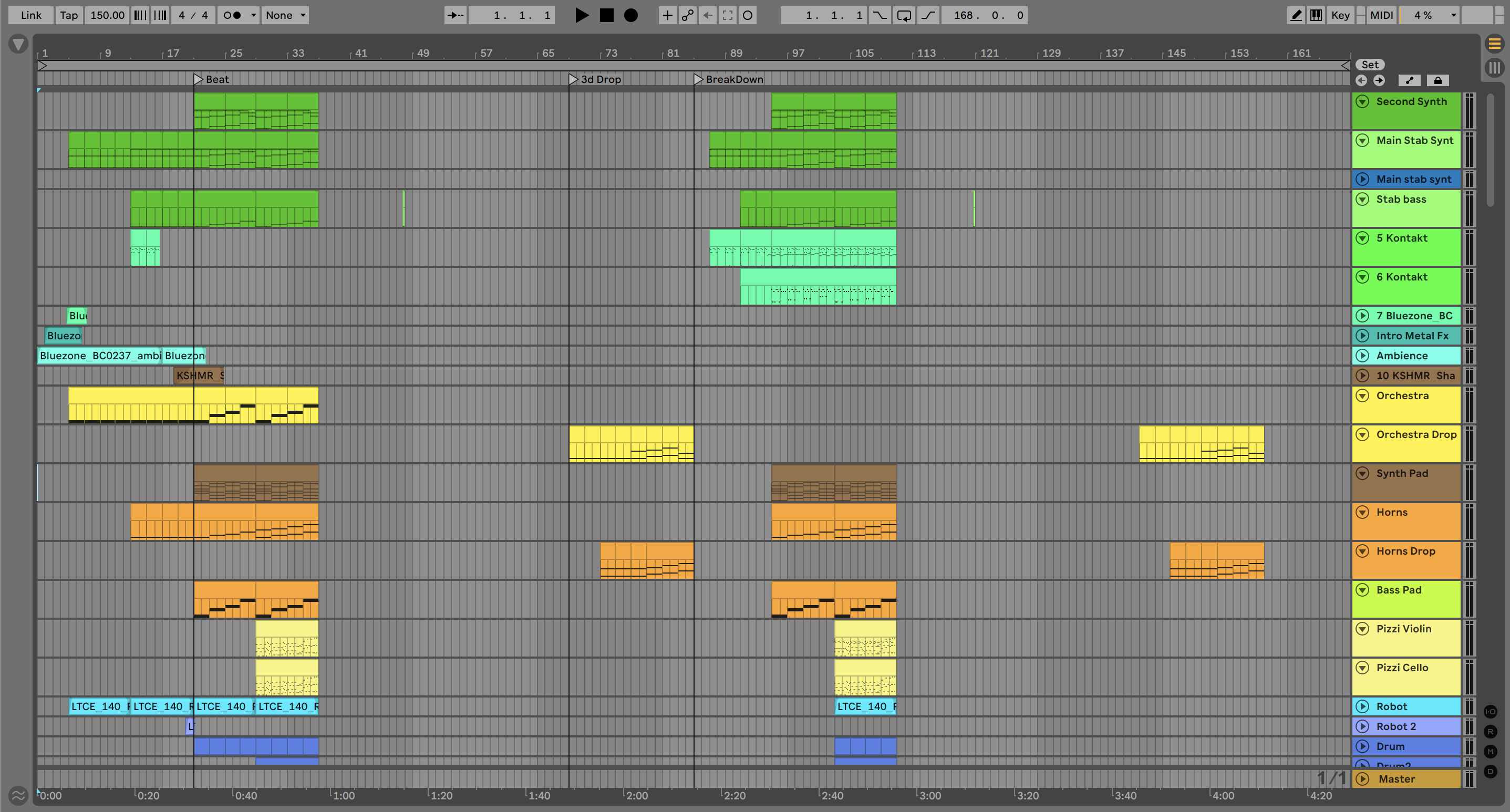Go to next locator arrow

coord(1379,80)
